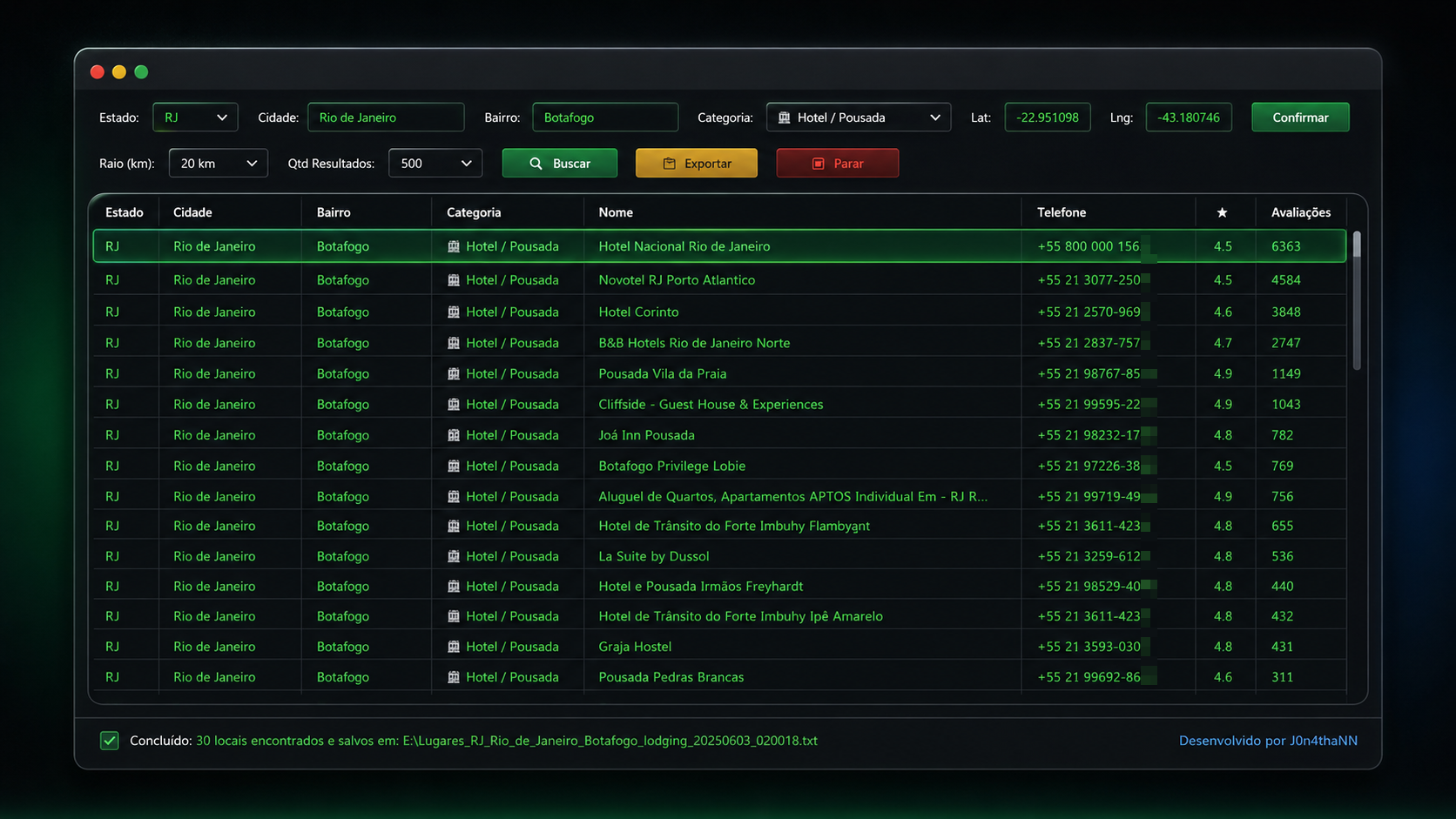Click the clipboard icon on Exportar
1456x819 pixels.
tap(669, 164)
